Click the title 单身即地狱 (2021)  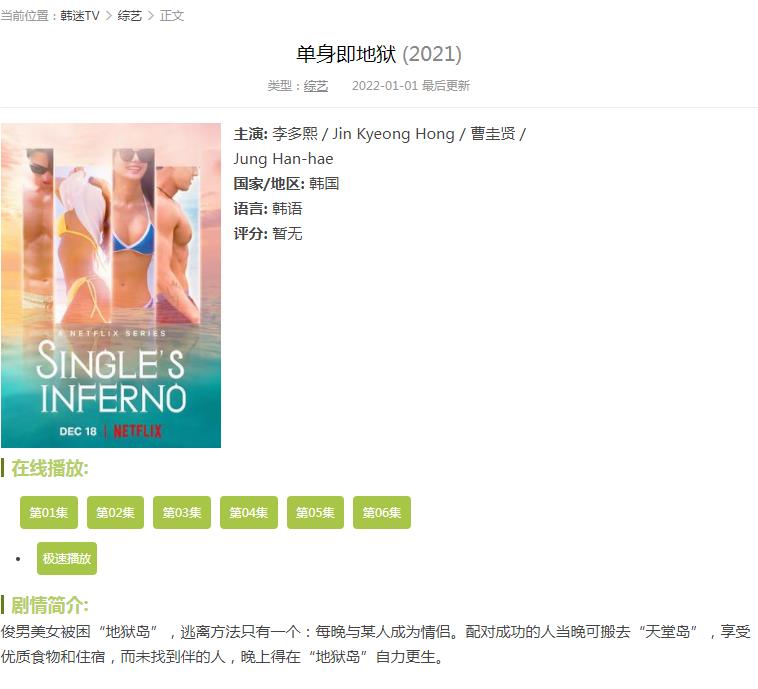[x=379, y=54]
